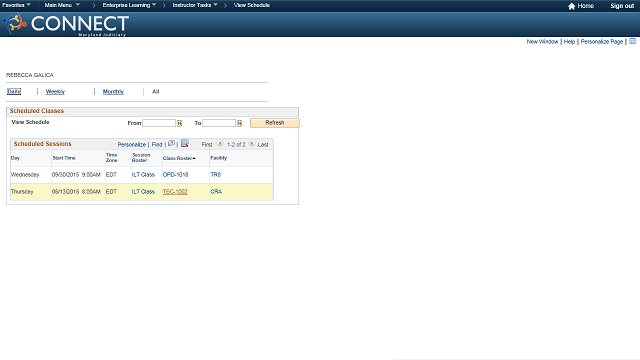This screenshot has width=640, height=360.
Task: Click the REBECCA GALICA name text
Action: 30,75
